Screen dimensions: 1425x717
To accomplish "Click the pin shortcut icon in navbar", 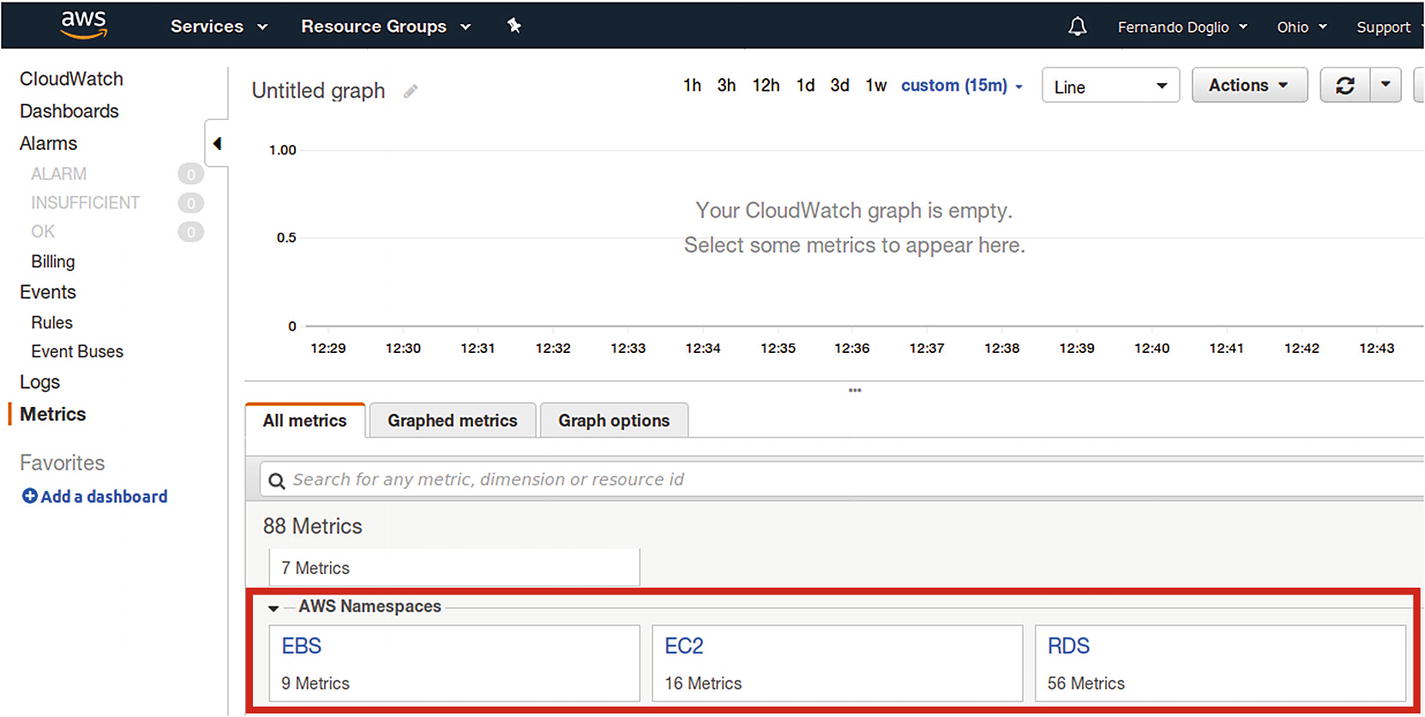I will pyautogui.click(x=514, y=26).
